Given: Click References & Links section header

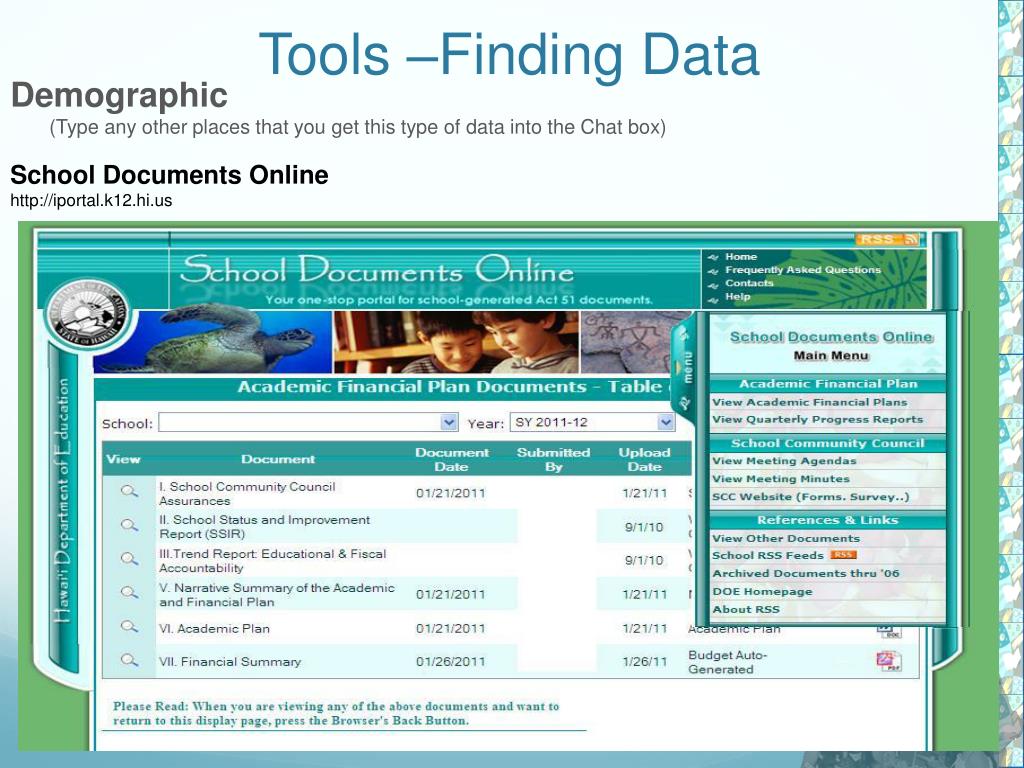Looking at the screenshot, I should click(x=827, y=520).
